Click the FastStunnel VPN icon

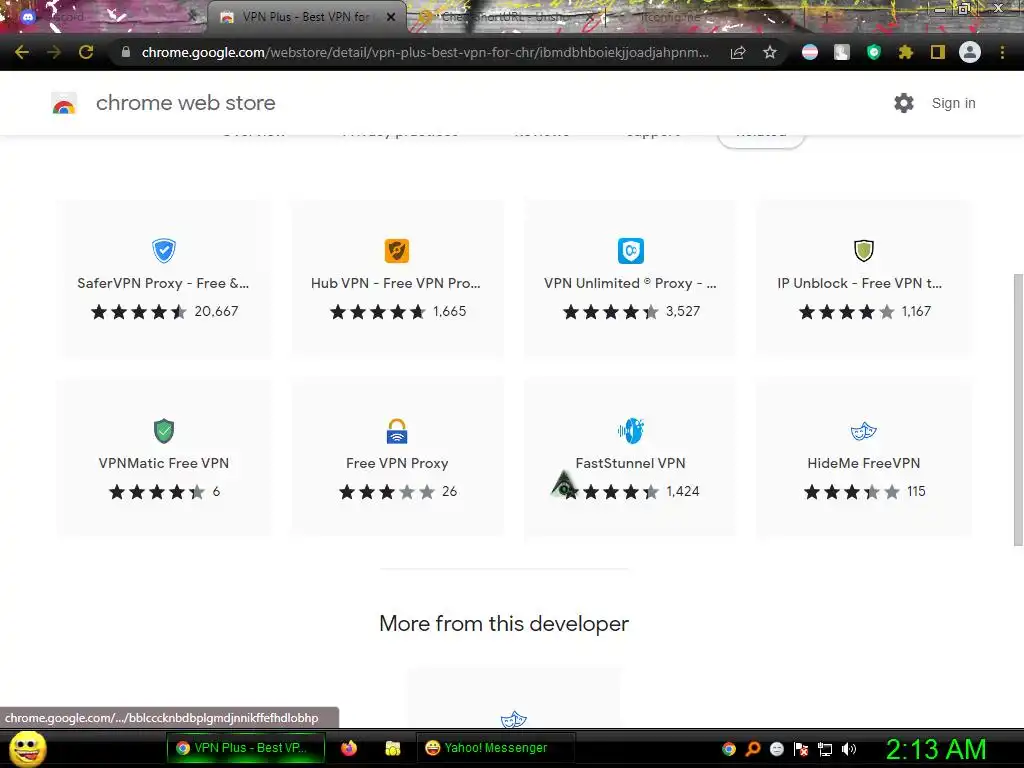(x=631, y=430)
